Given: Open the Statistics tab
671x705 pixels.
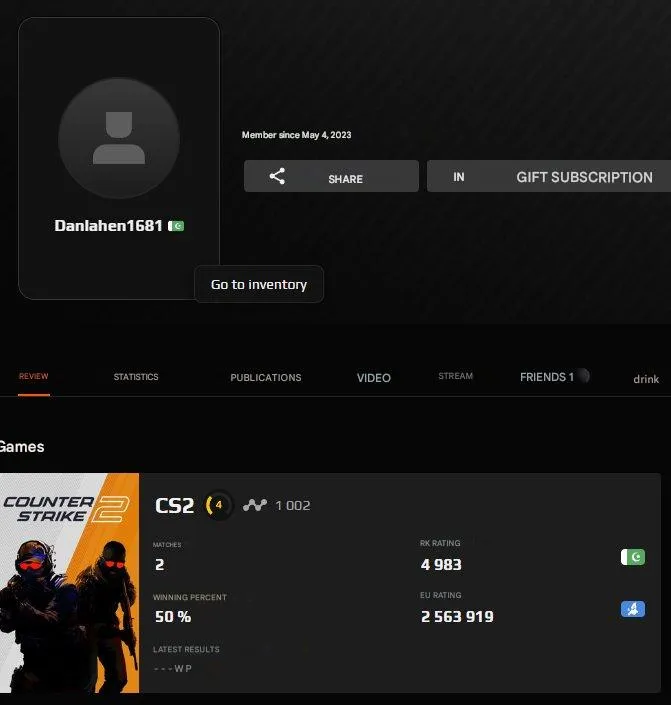Looking at the screenshot, I should pyautogui.click(x=136, y=377).
